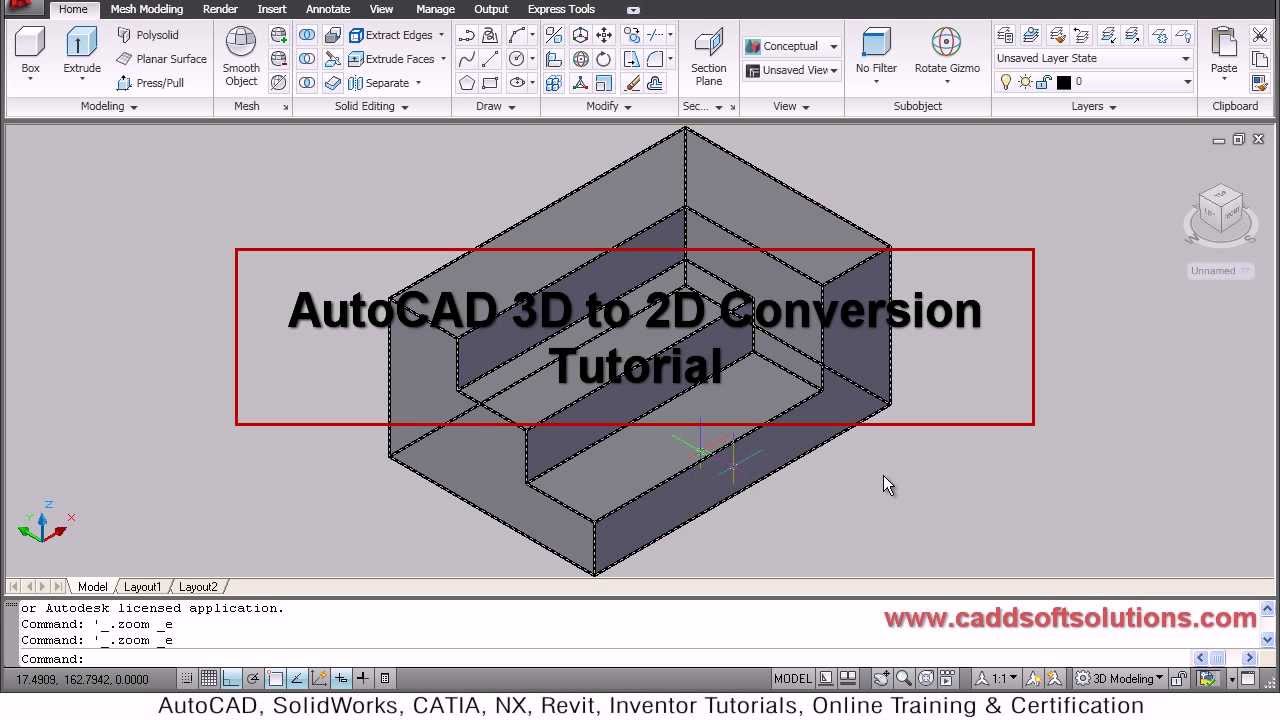Open the Section Plane tool
1280x720 pixels.
[709, 58]
